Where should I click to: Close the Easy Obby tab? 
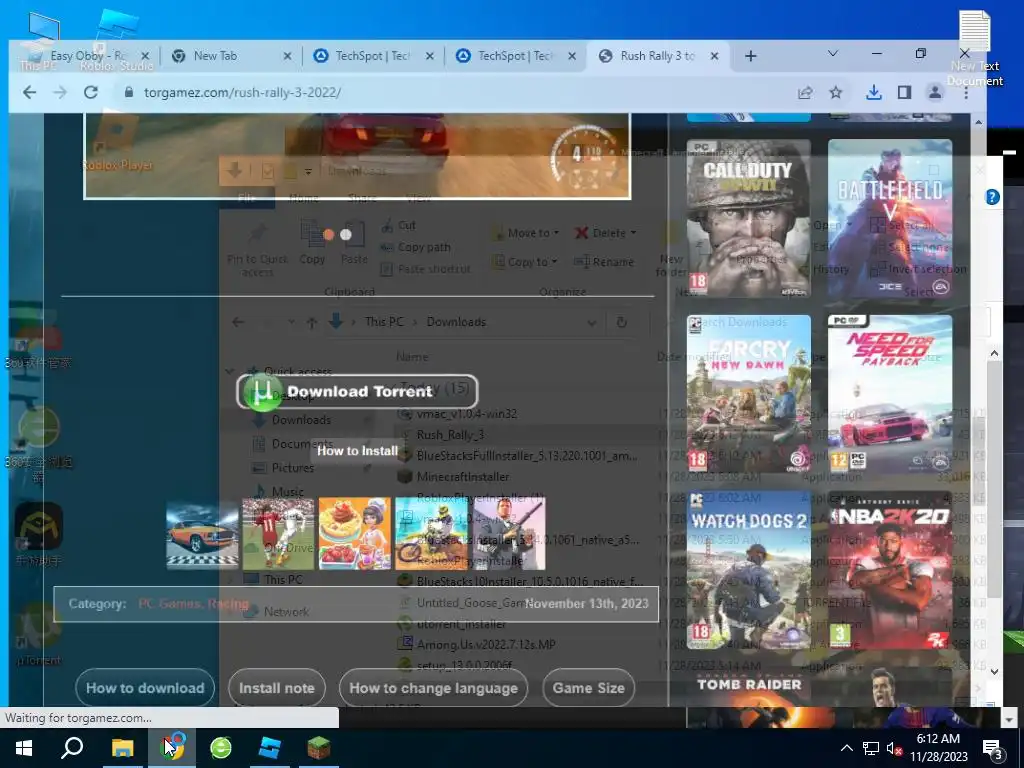pos(145,56)
